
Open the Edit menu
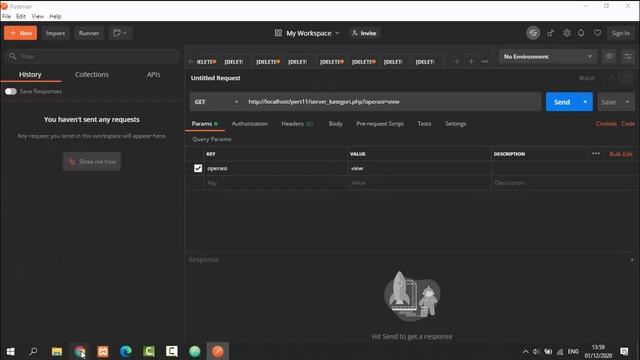21,16
